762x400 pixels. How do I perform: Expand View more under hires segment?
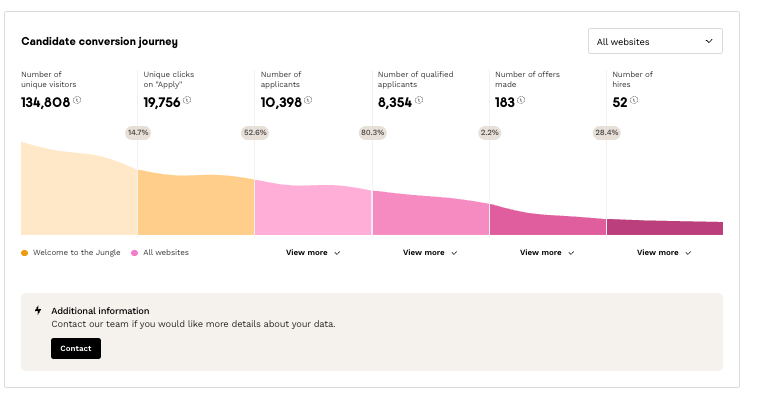point(664,253)
